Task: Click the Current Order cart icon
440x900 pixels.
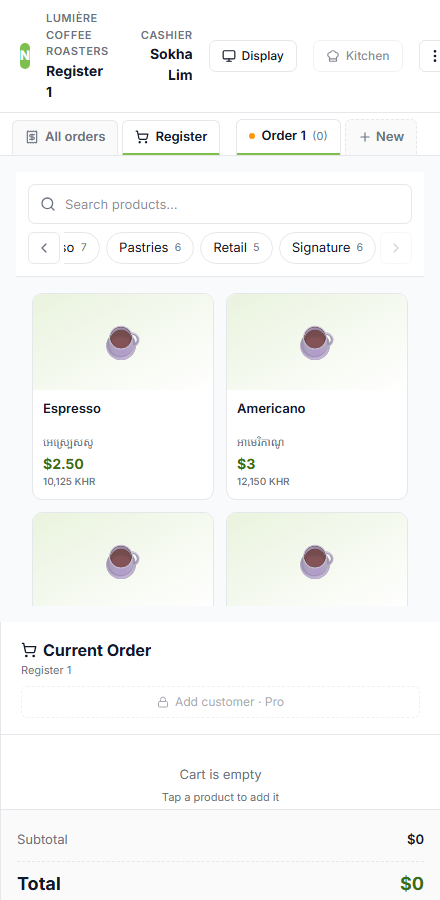Action: 29,650
